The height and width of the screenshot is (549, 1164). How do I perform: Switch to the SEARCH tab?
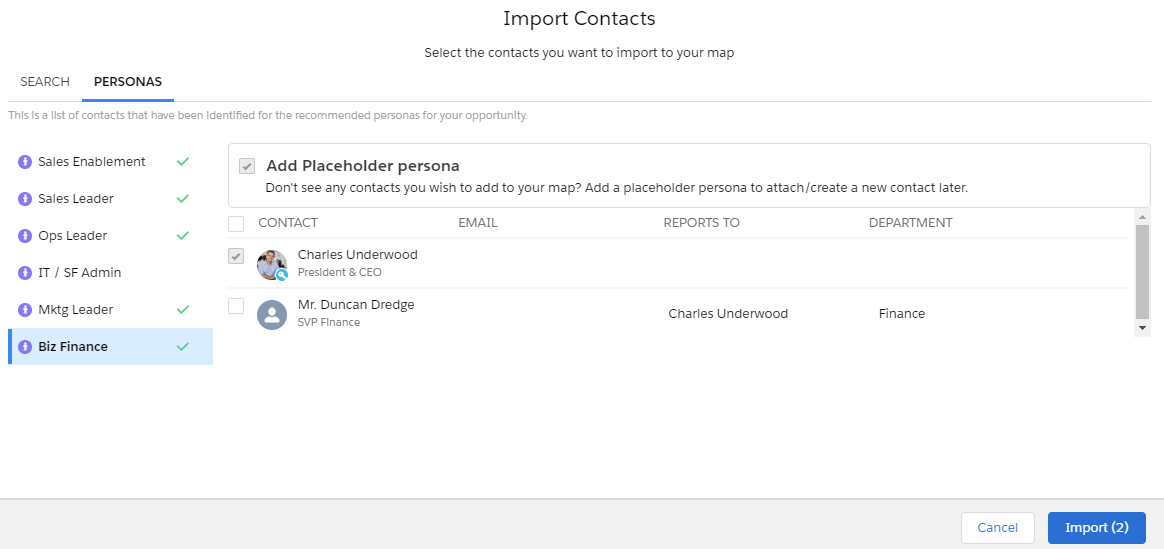coord(45,82)
